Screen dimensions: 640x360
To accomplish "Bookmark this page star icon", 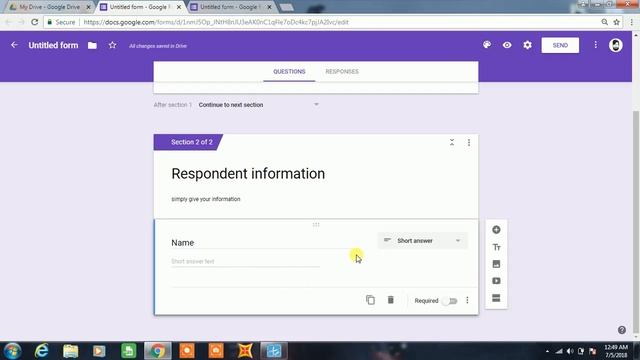I will 616,22.
